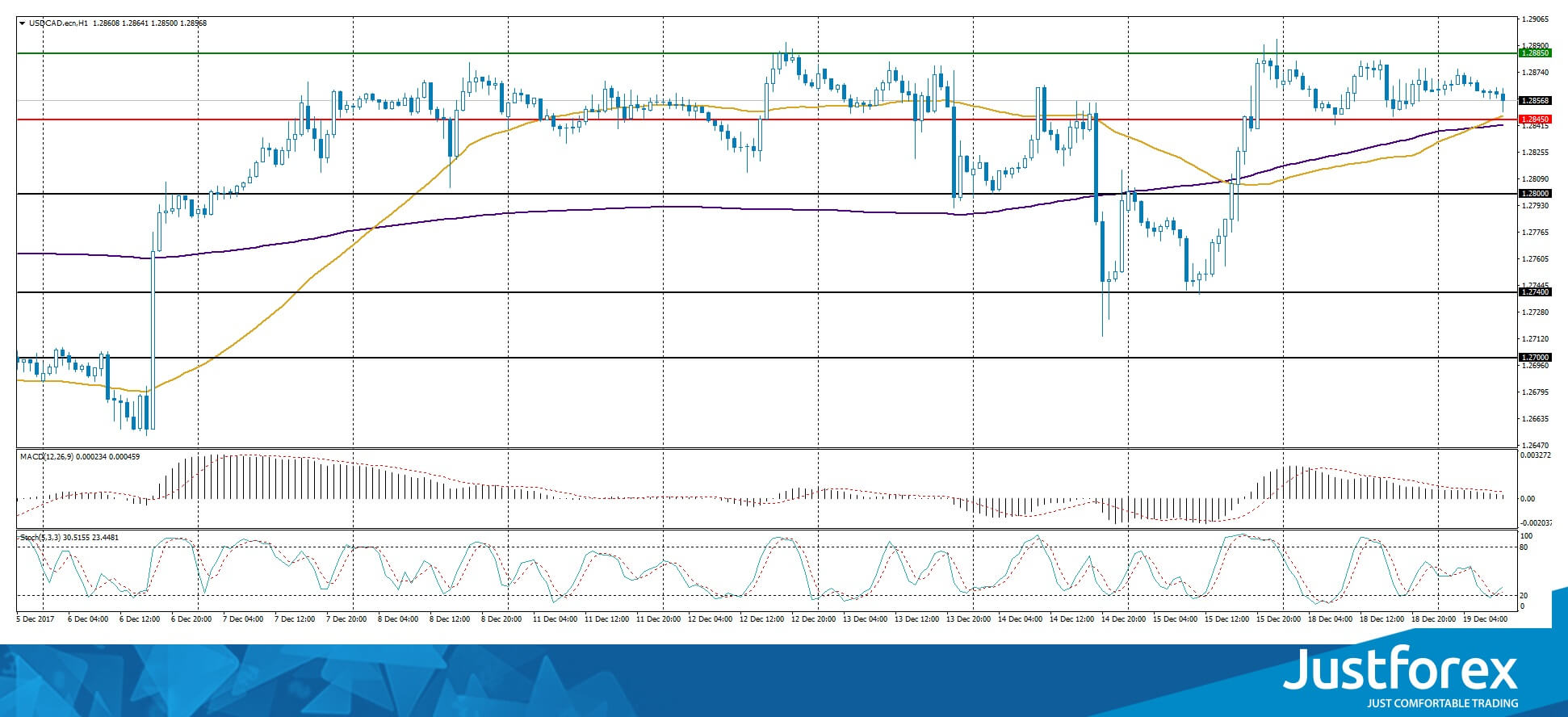The width and height of the screenshot is (1568, 717).
Task: Click the 8 Dec 20:00 time label
Action: (x=501, y=619)
